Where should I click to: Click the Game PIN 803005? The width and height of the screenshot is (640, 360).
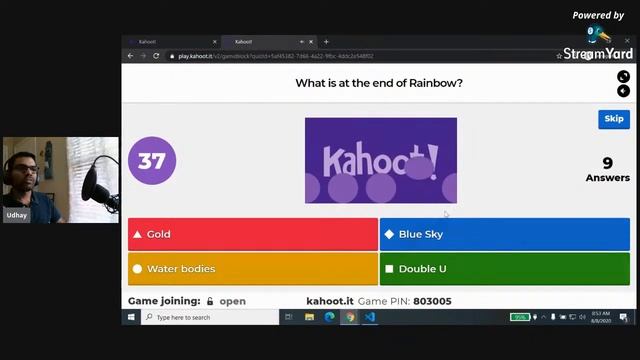(x=432, y=301)
